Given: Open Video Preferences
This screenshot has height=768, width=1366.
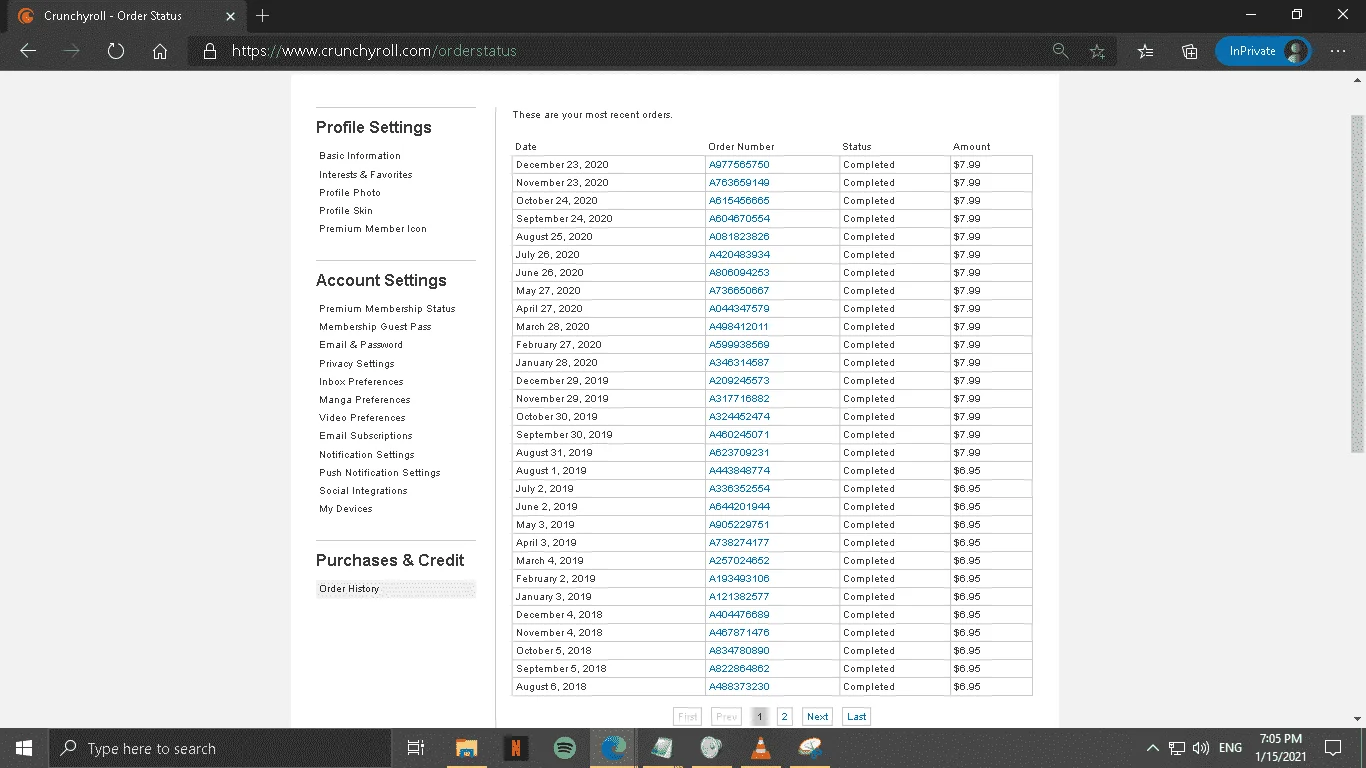Looking at the screenshot, I should 362,418.
